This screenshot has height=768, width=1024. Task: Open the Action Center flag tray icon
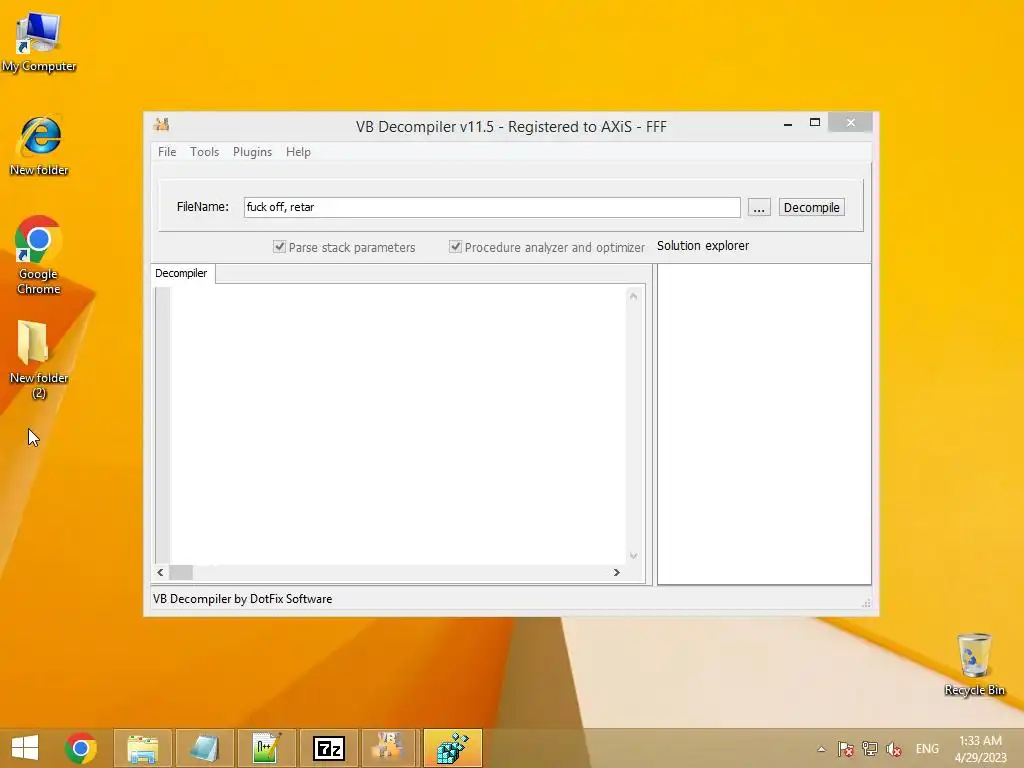pyautogui.click(x=846, y=749)
